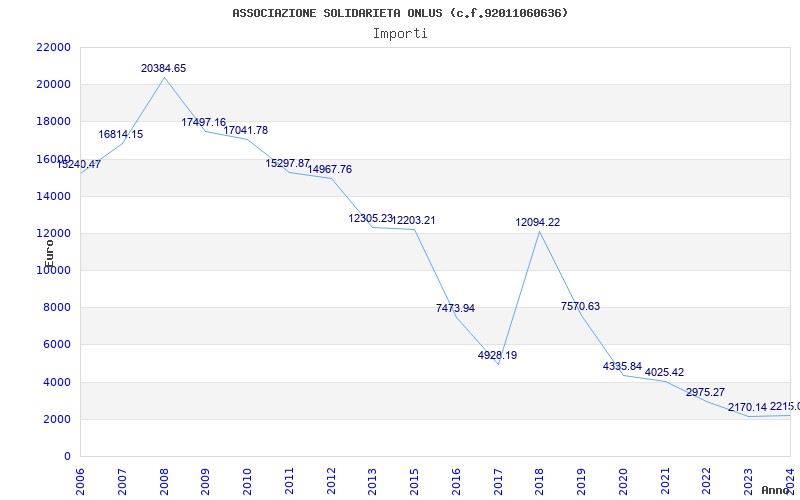This screenshot has width=800, height=500.
Task: Click the y-axis value 0
Action: click(67, 457)
